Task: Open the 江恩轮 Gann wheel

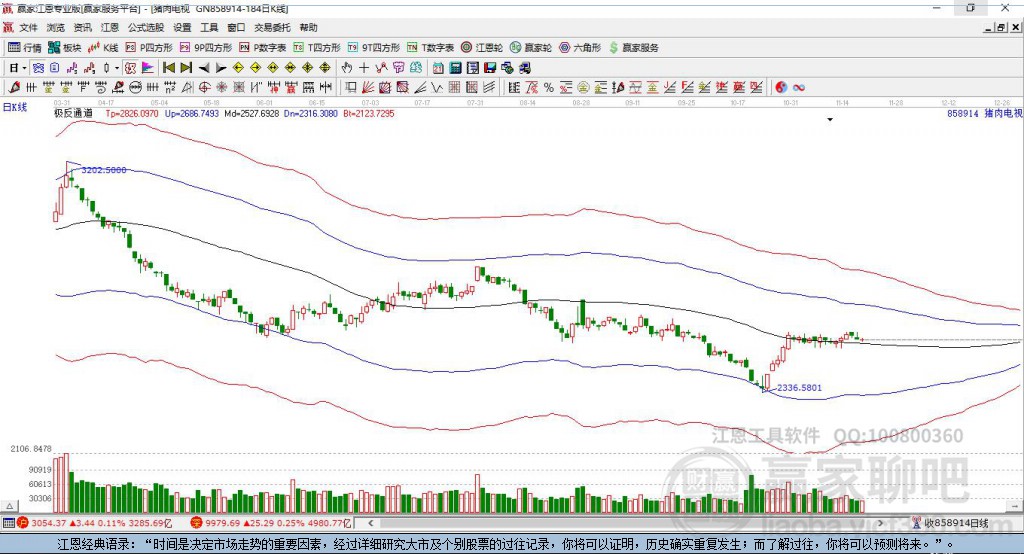Action: click(482, 48)
